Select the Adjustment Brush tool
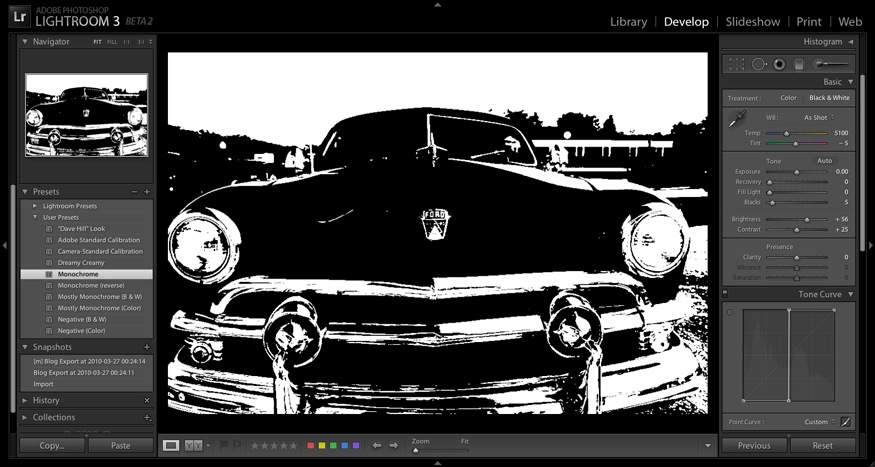Screen dimensions: 875x467 tap(832, 64)
